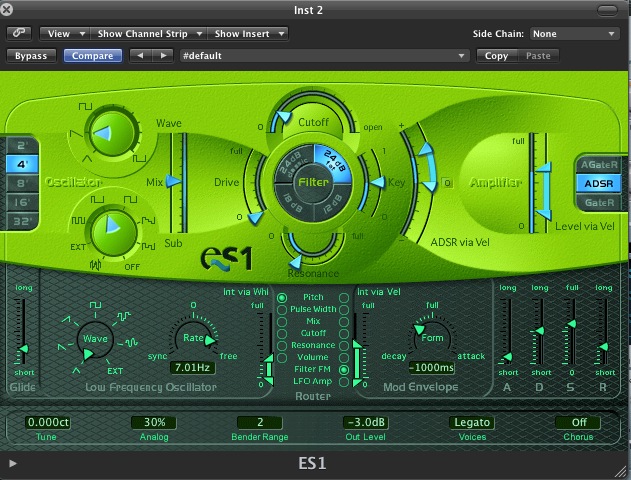Open the View menu
The image size is (631, 480).
click(x=67, y=33)
